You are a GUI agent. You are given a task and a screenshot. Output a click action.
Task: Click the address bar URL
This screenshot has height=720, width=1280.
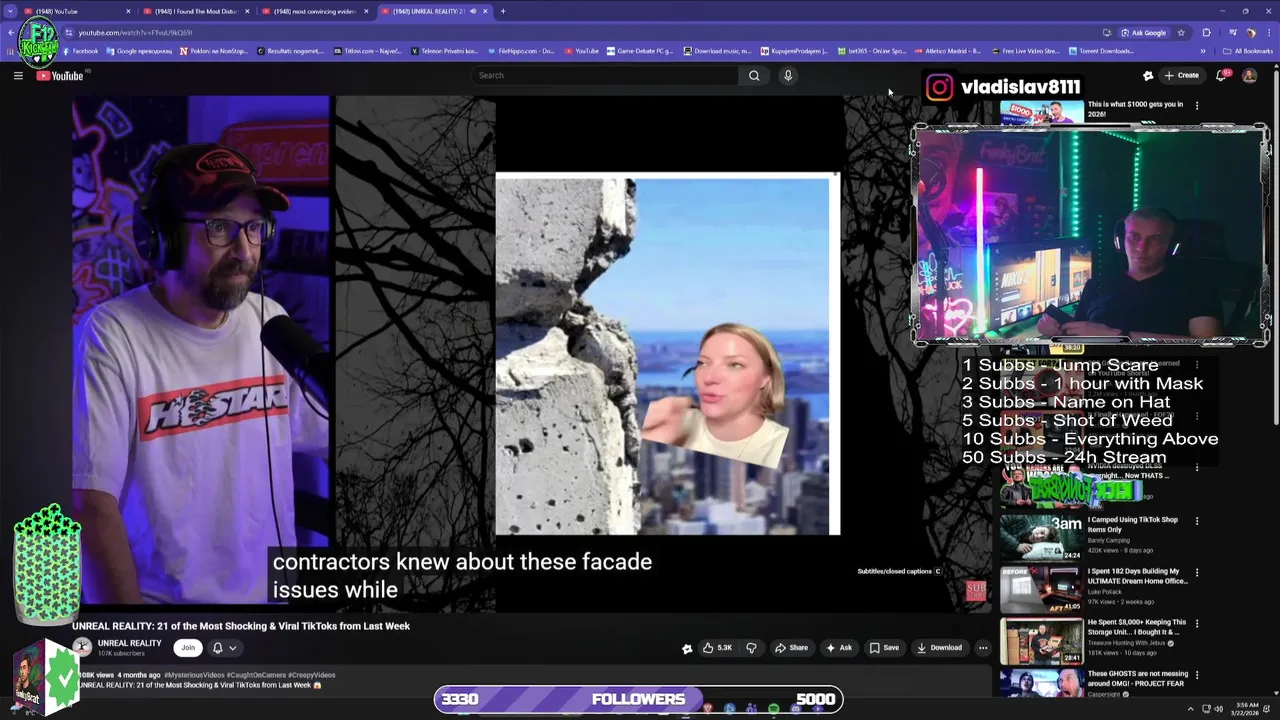click(135, 32)
